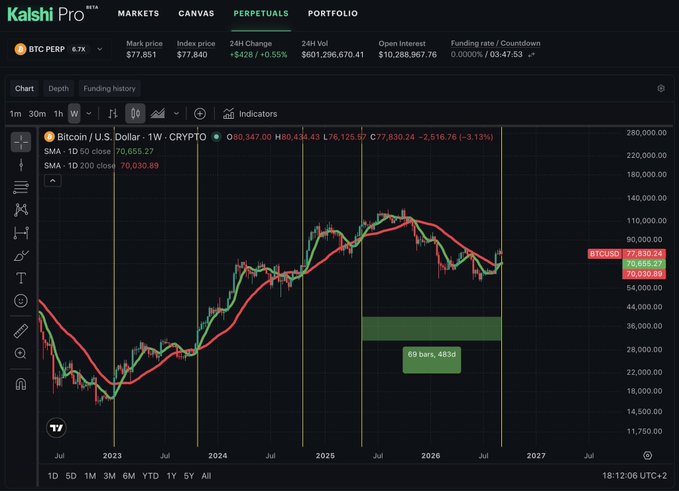This screenshot has height=491, width=679.
Task: Select candlestick chart style
Action: tap(135, 114)
